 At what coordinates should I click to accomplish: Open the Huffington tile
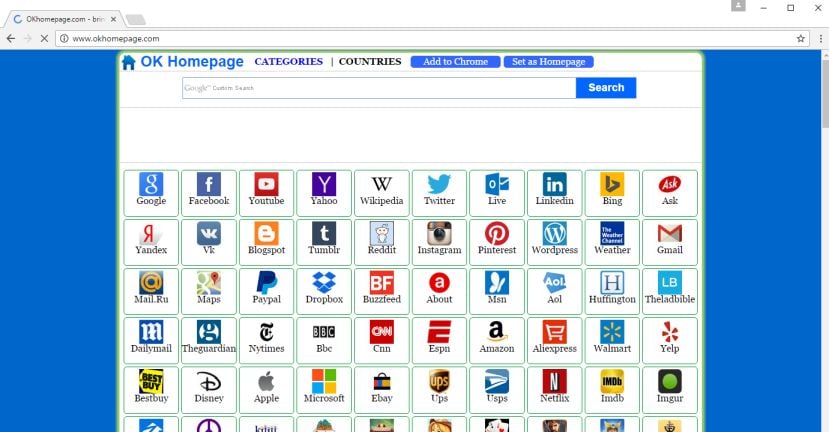coord(612,291)
